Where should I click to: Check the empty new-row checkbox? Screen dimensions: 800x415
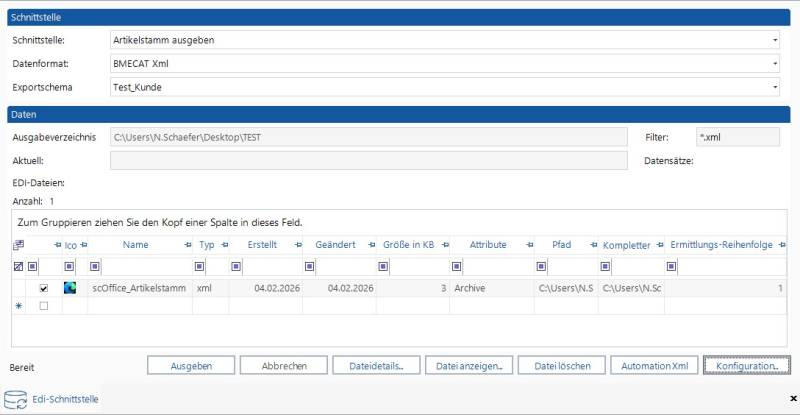tap(43, 305)
